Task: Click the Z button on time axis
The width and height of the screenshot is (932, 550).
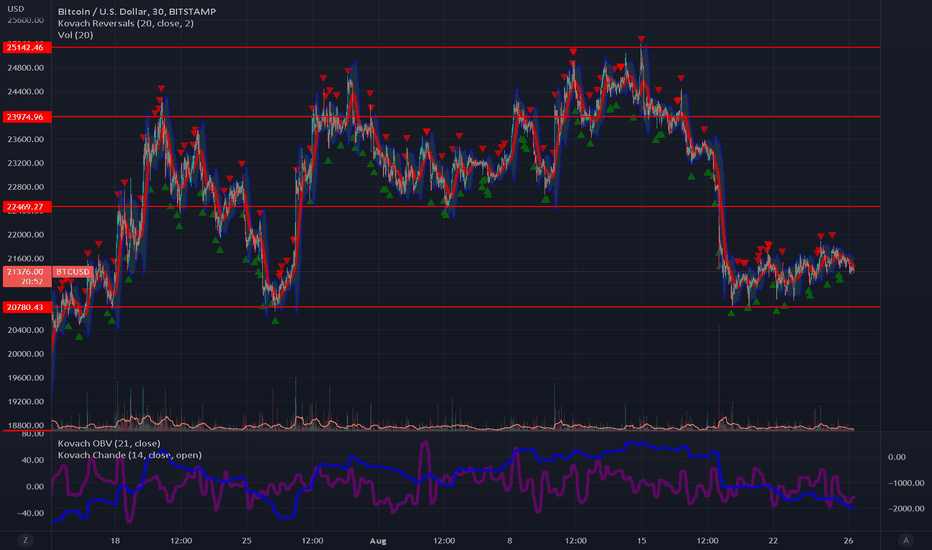Action: 25,540
